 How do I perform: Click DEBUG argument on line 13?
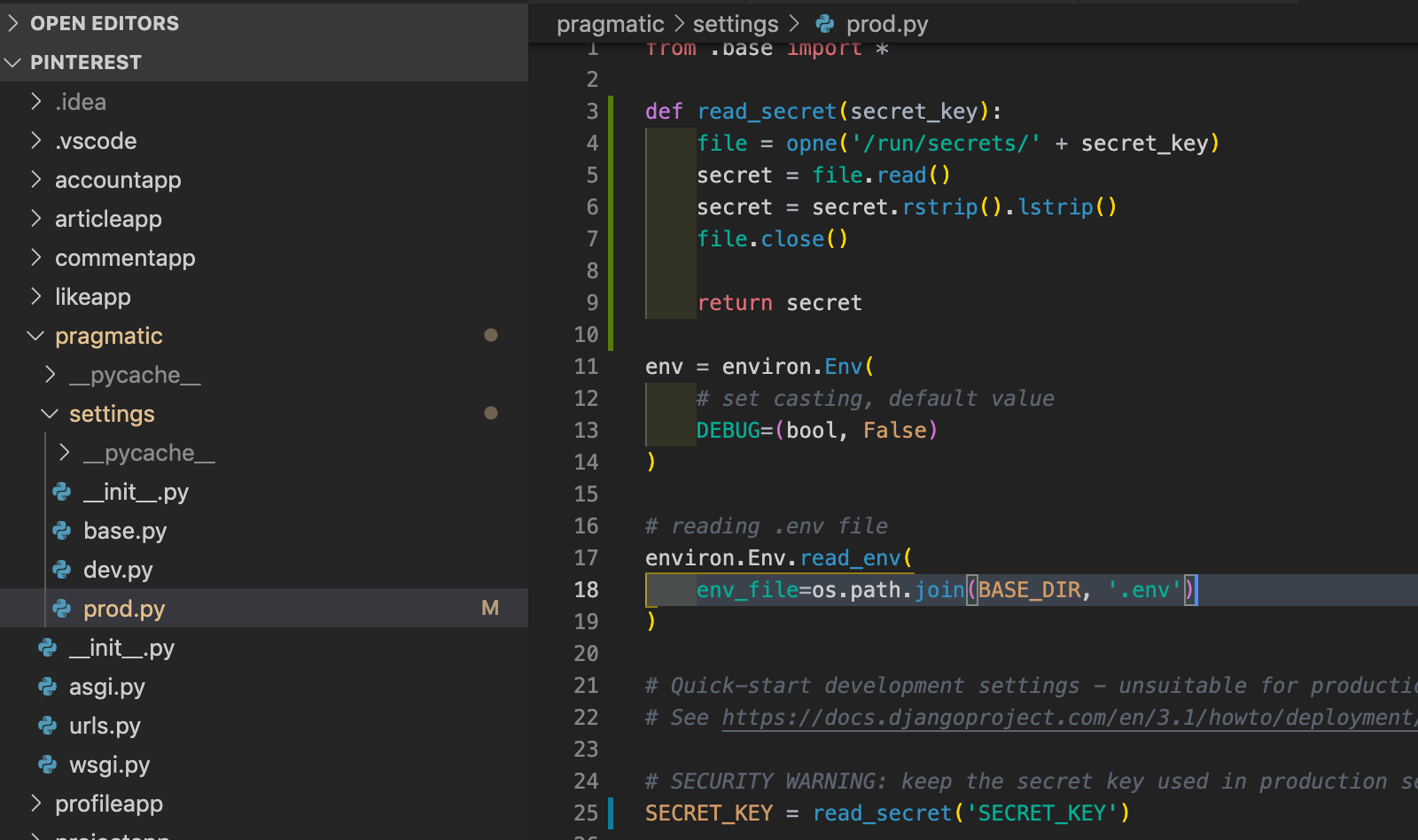[x=728, y=431]
